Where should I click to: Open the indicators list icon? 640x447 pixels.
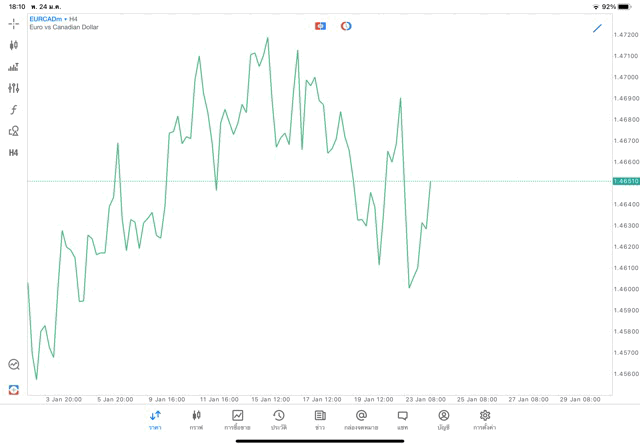(13, 67)
